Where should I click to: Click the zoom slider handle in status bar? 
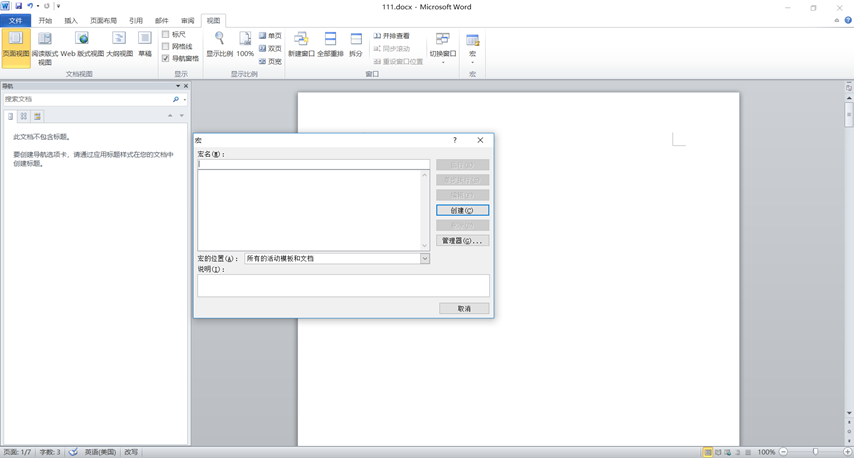pos(815,451)
